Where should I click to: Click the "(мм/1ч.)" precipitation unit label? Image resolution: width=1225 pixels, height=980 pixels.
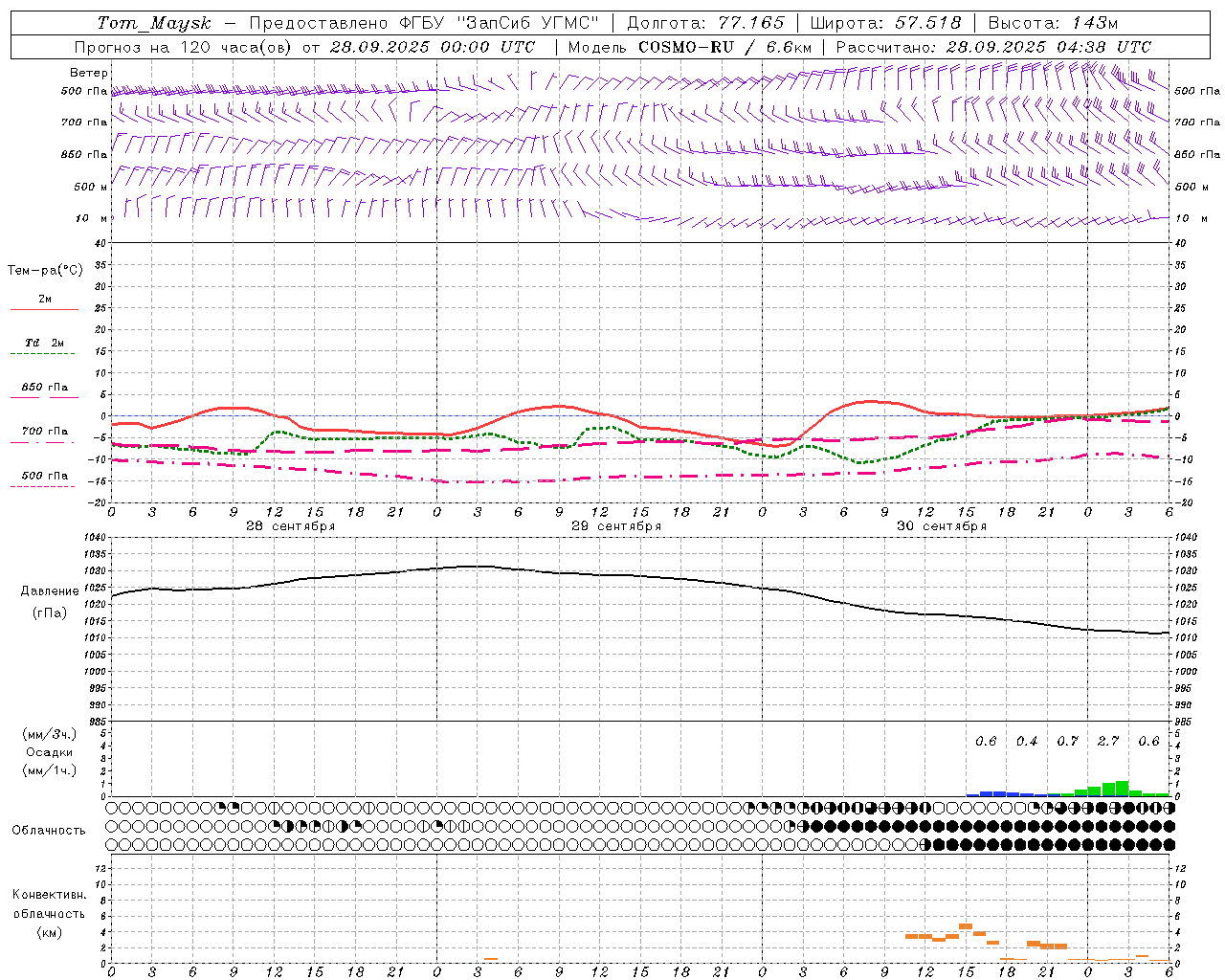click(50, 770)
